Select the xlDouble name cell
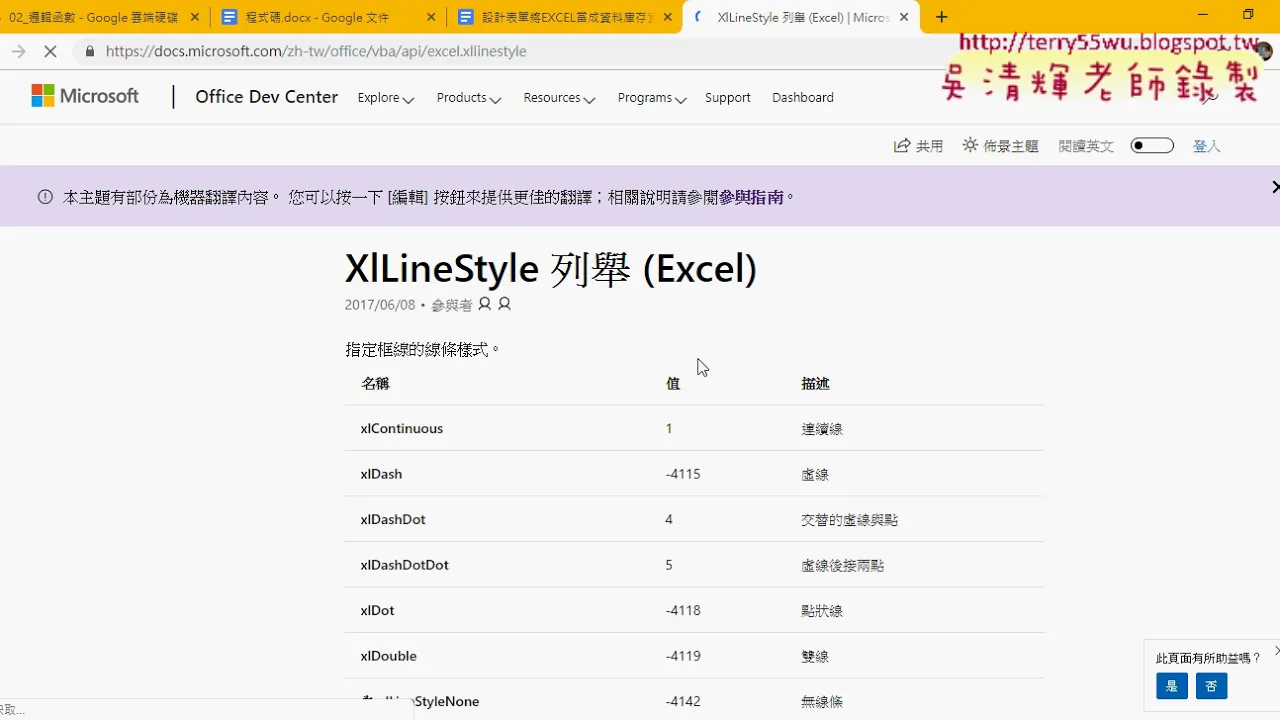The width and height of the screenshot is (1280, 720). (389, 656)
